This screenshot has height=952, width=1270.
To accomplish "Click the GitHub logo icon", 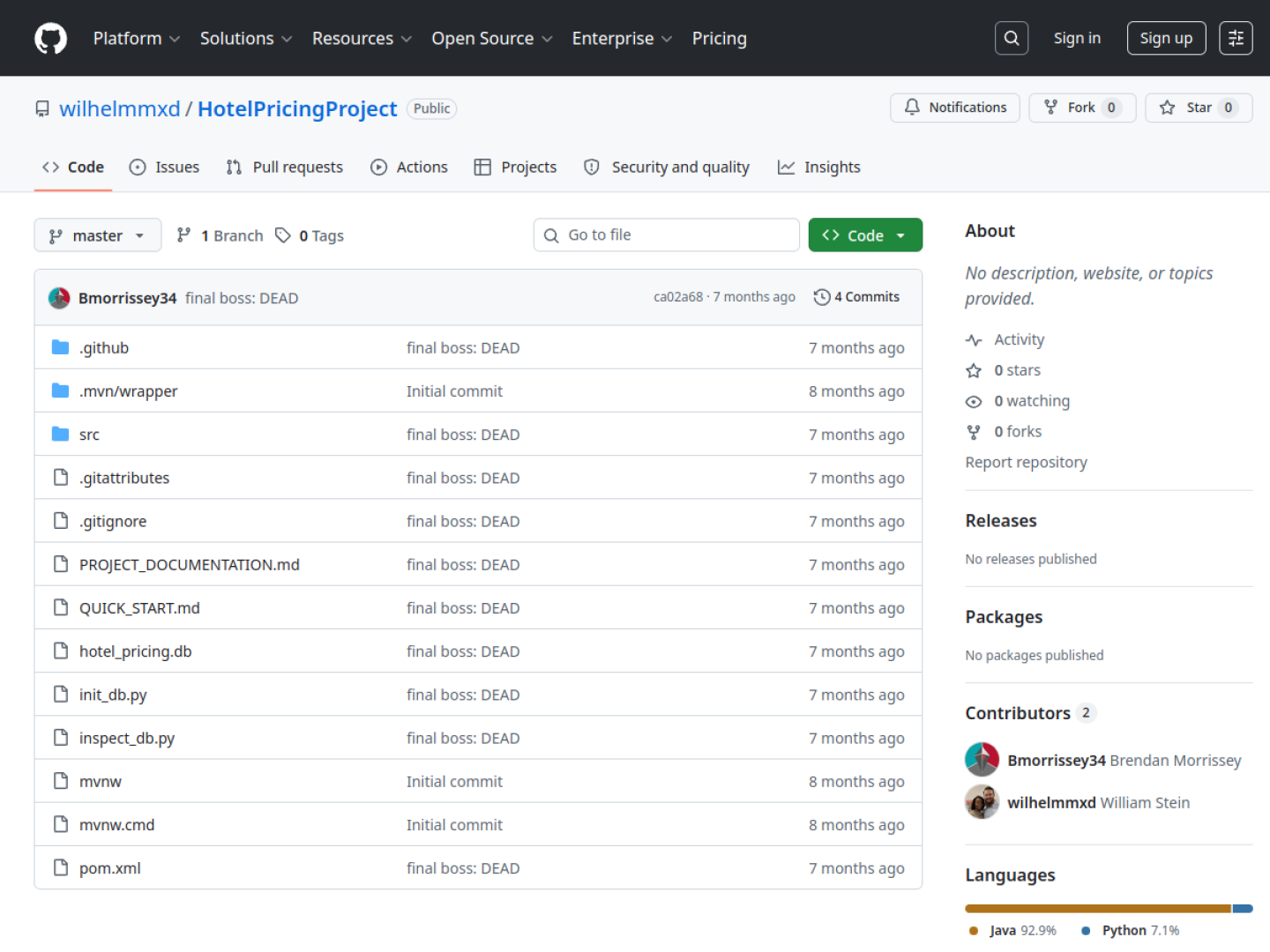I will tap(50, 38).
